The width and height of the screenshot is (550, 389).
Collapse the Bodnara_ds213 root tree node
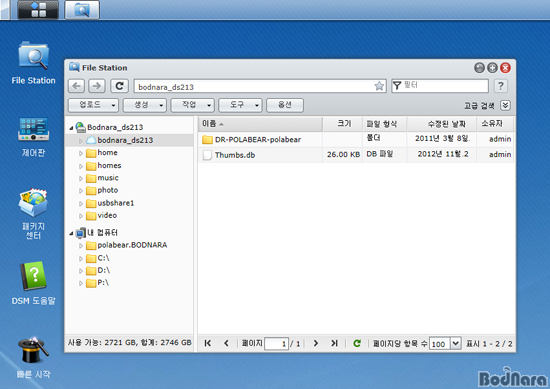71,128
